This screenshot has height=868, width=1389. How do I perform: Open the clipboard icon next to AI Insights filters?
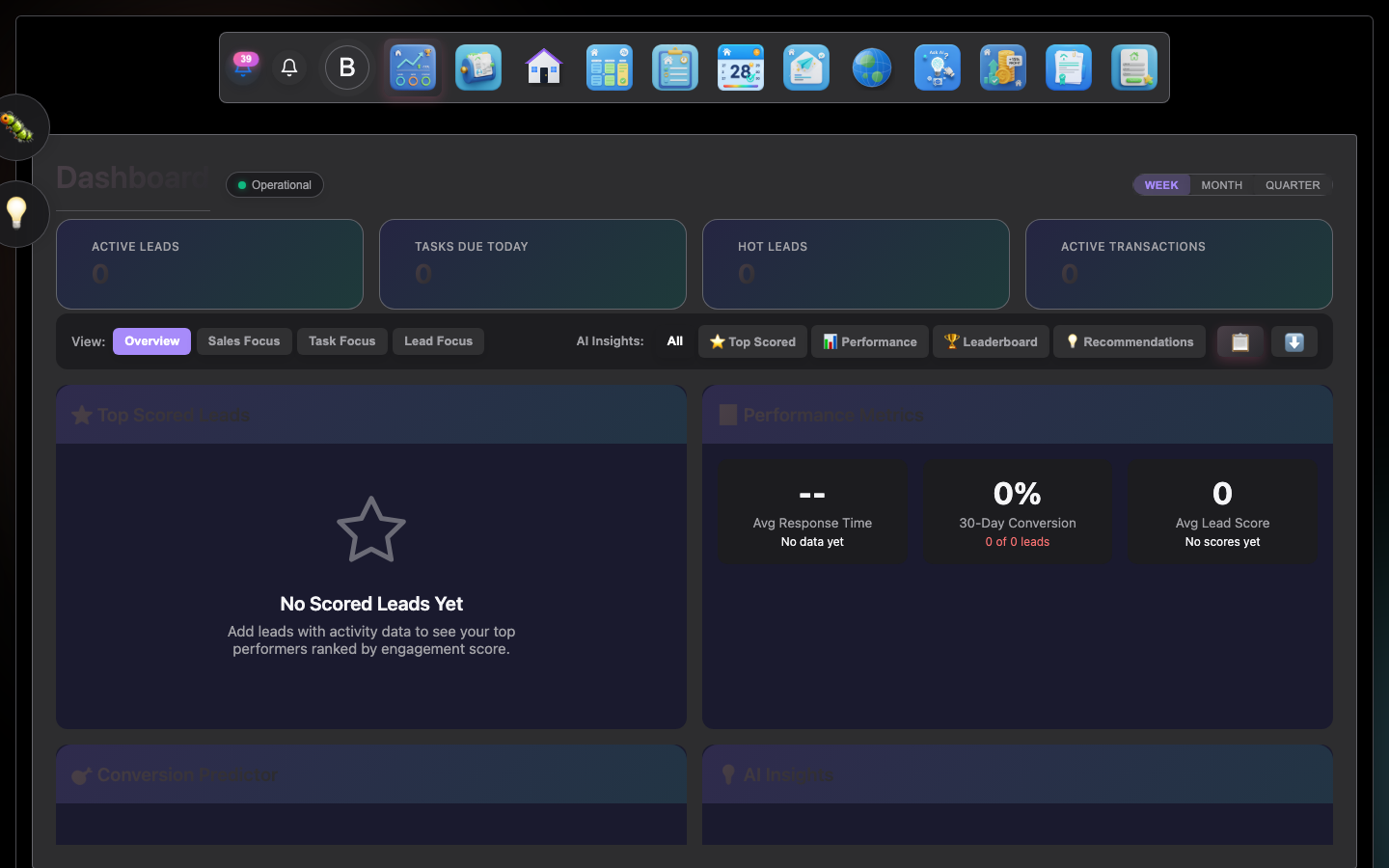1239,341
